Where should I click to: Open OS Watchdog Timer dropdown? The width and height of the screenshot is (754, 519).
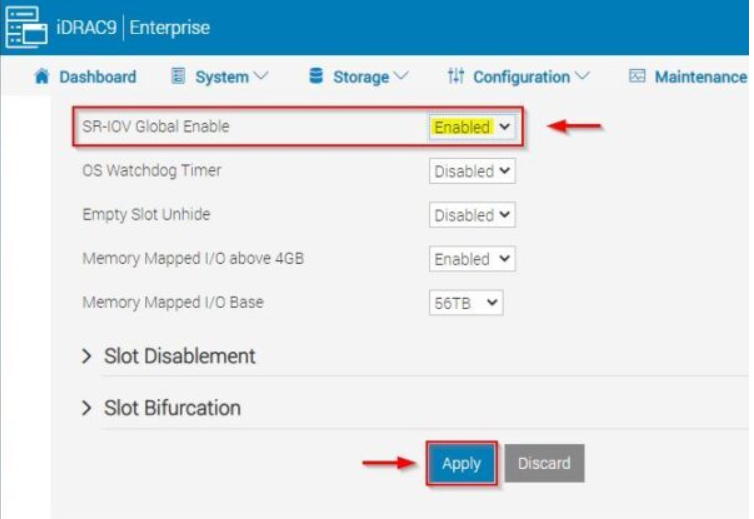point(472,171)
